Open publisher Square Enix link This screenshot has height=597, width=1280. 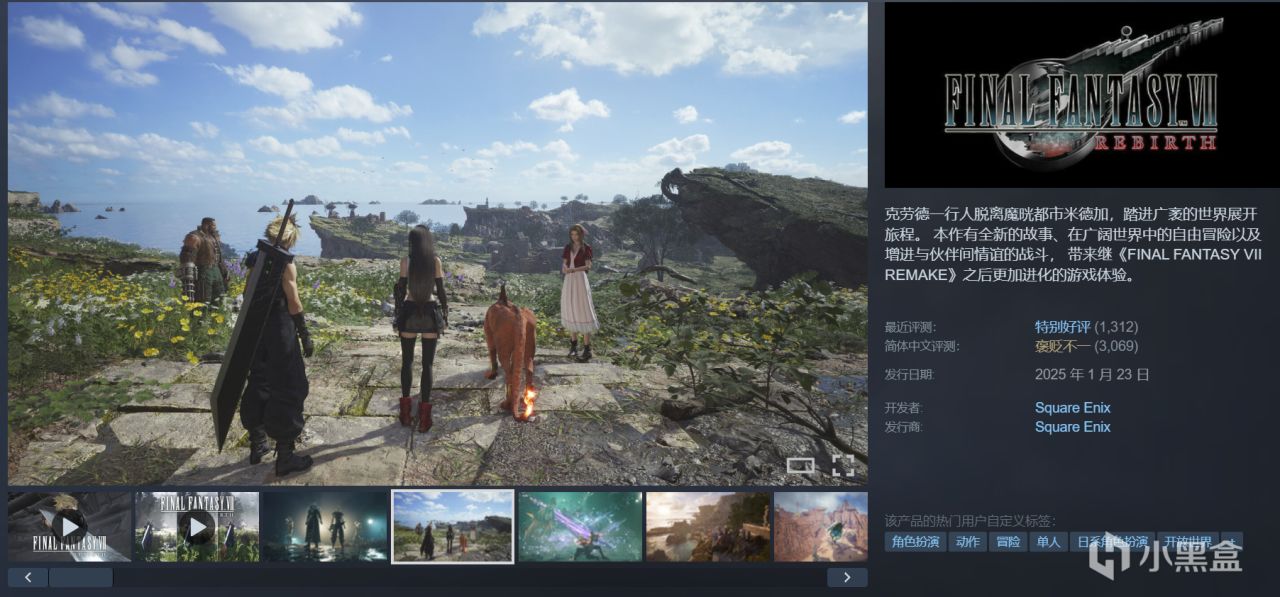1073,427
